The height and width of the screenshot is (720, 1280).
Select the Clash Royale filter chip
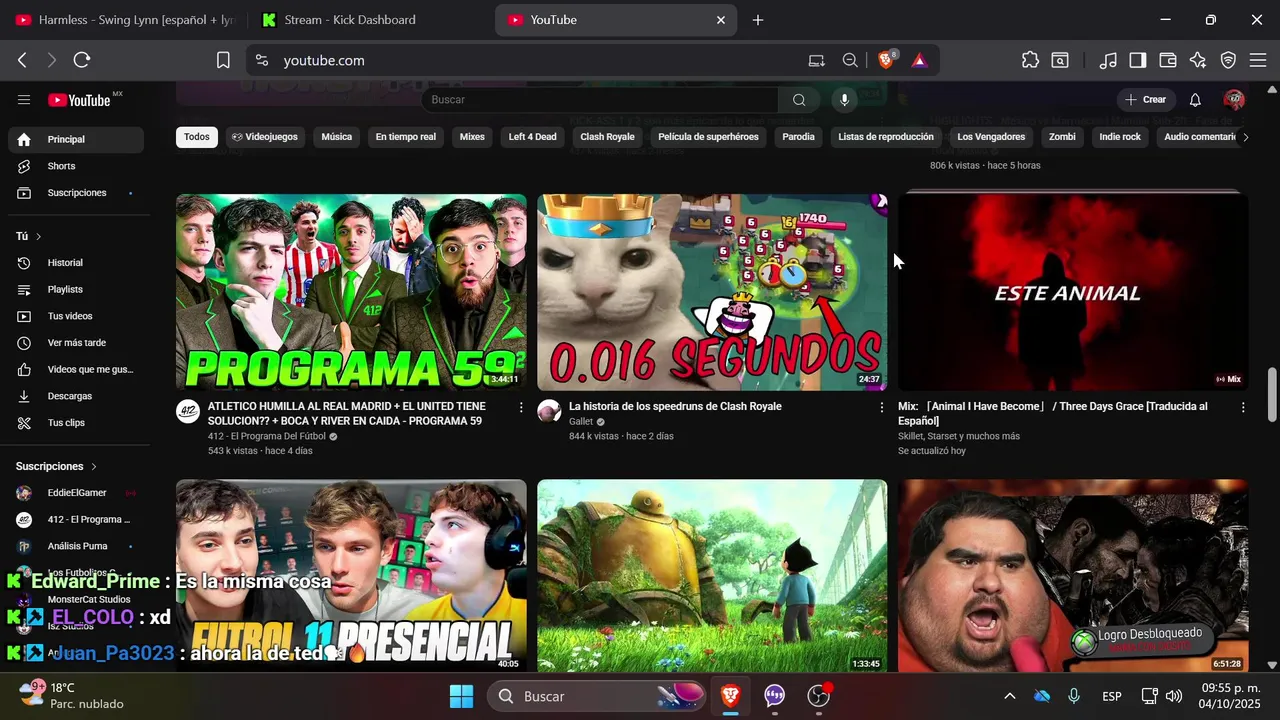point(607,137)
